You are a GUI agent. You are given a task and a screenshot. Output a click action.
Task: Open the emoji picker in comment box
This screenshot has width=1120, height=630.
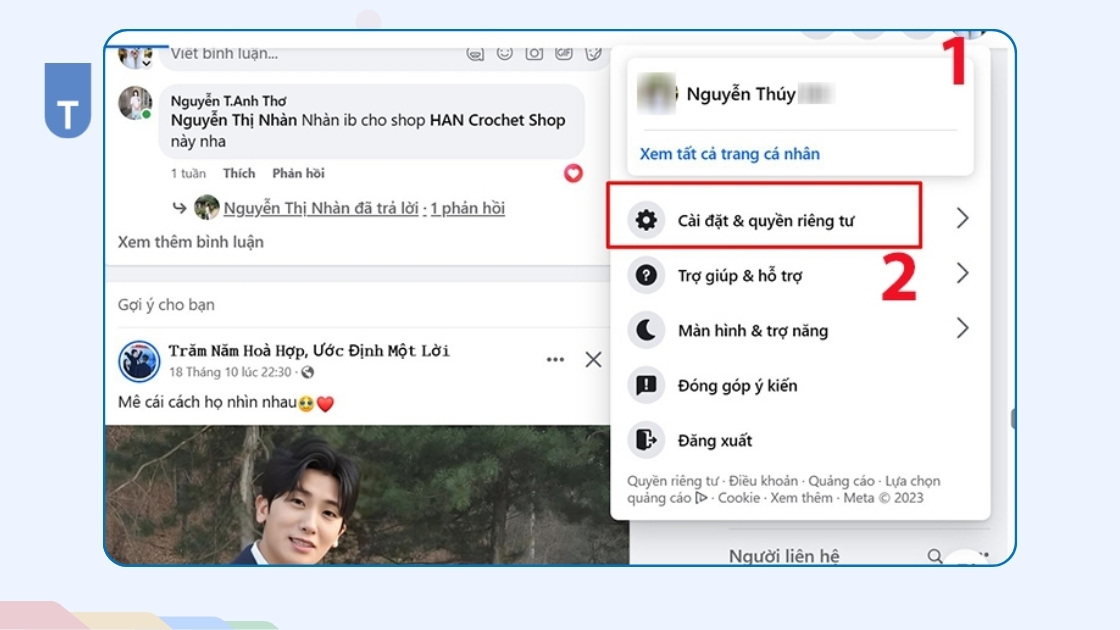[505, 53]
